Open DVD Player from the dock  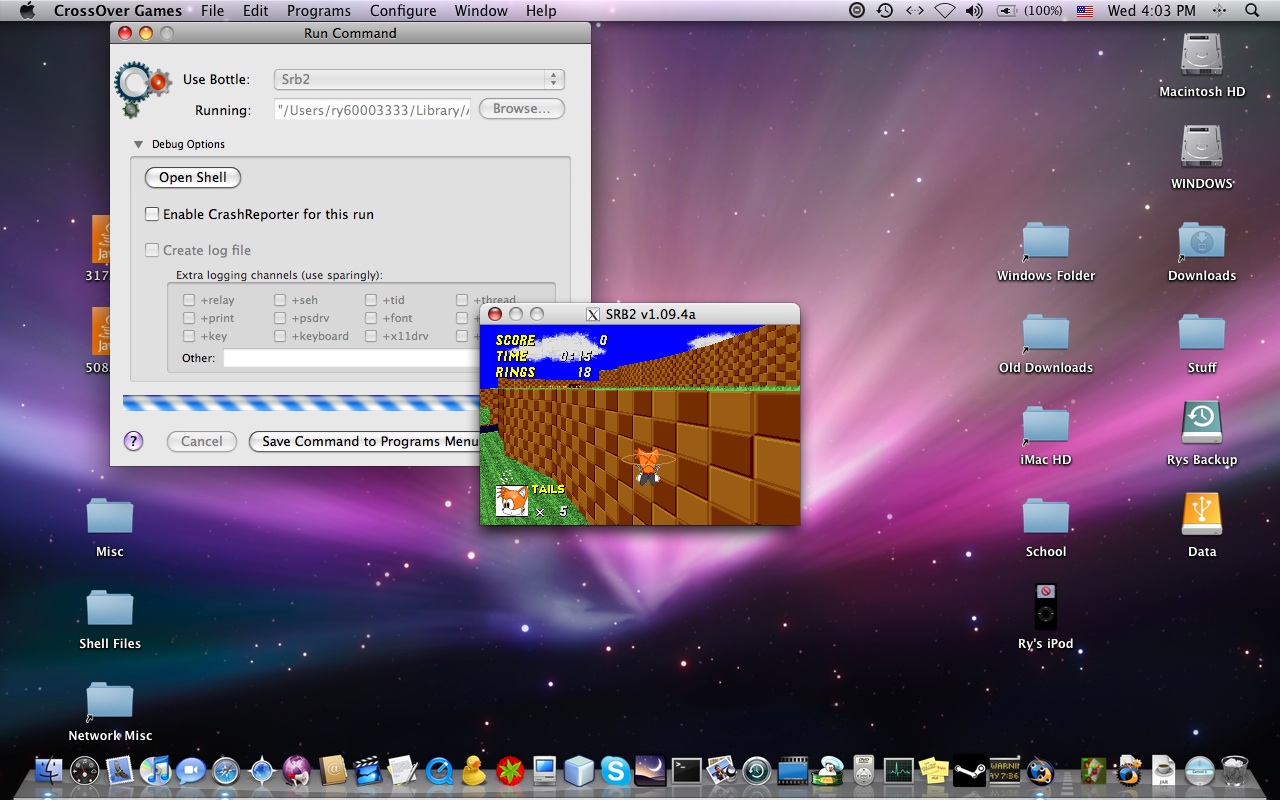coord(864,770)
